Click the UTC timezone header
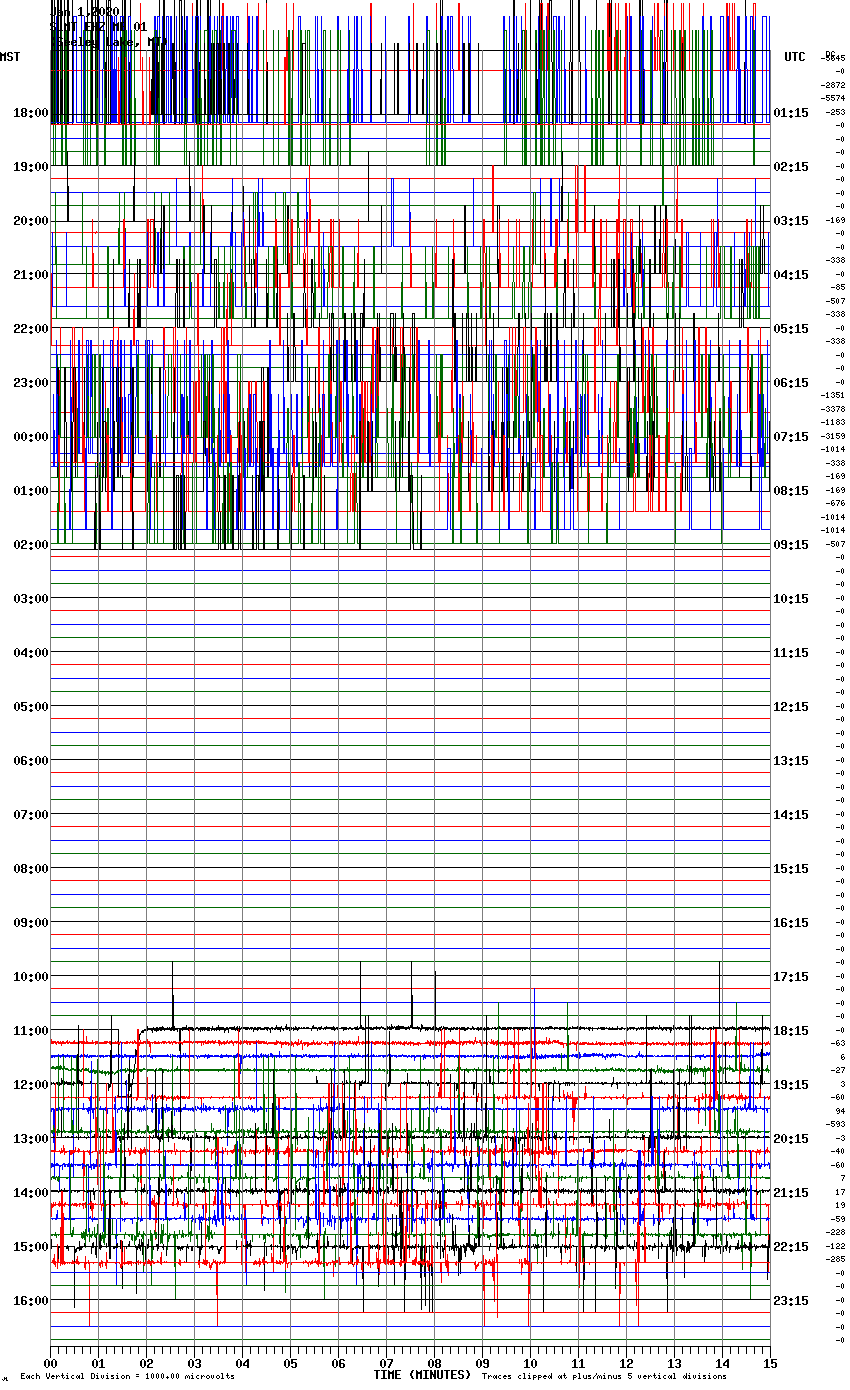 coord(795,57)
